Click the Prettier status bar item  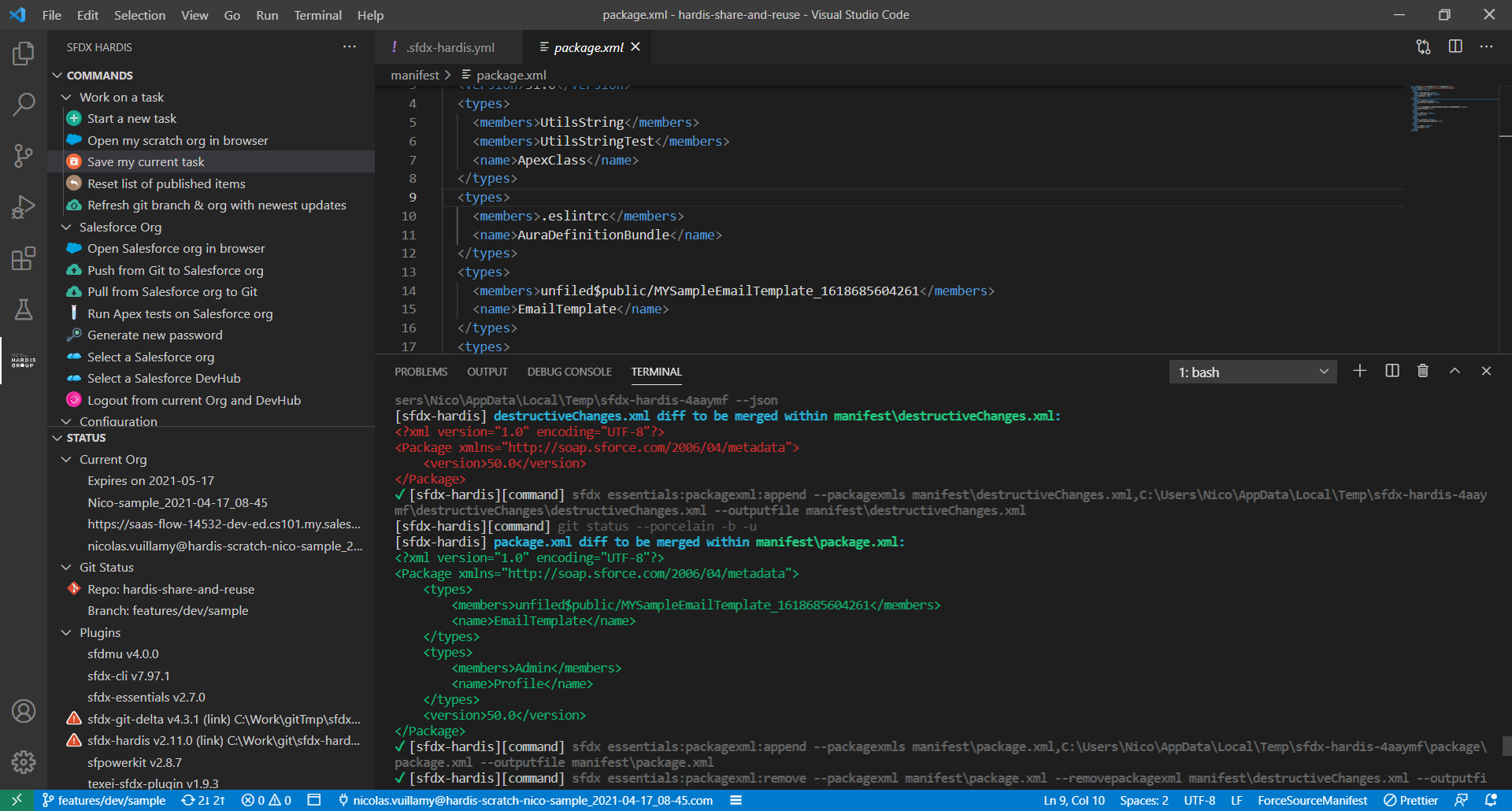(x=1411, y=800)
